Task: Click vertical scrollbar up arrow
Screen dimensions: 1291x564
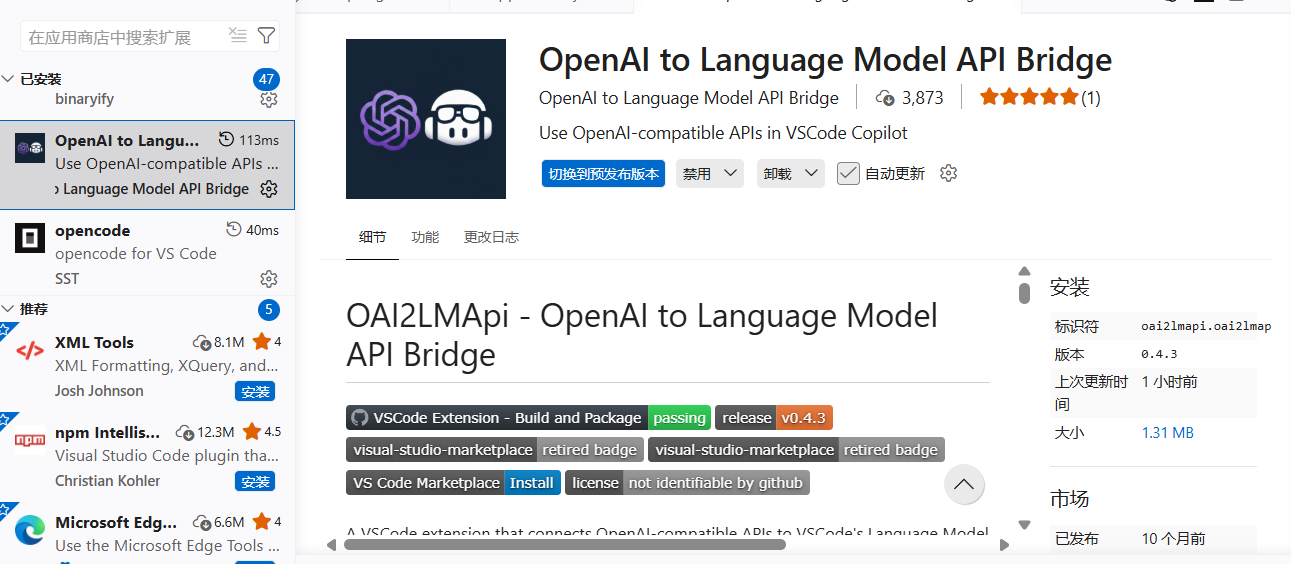Action: point(1024,271)
